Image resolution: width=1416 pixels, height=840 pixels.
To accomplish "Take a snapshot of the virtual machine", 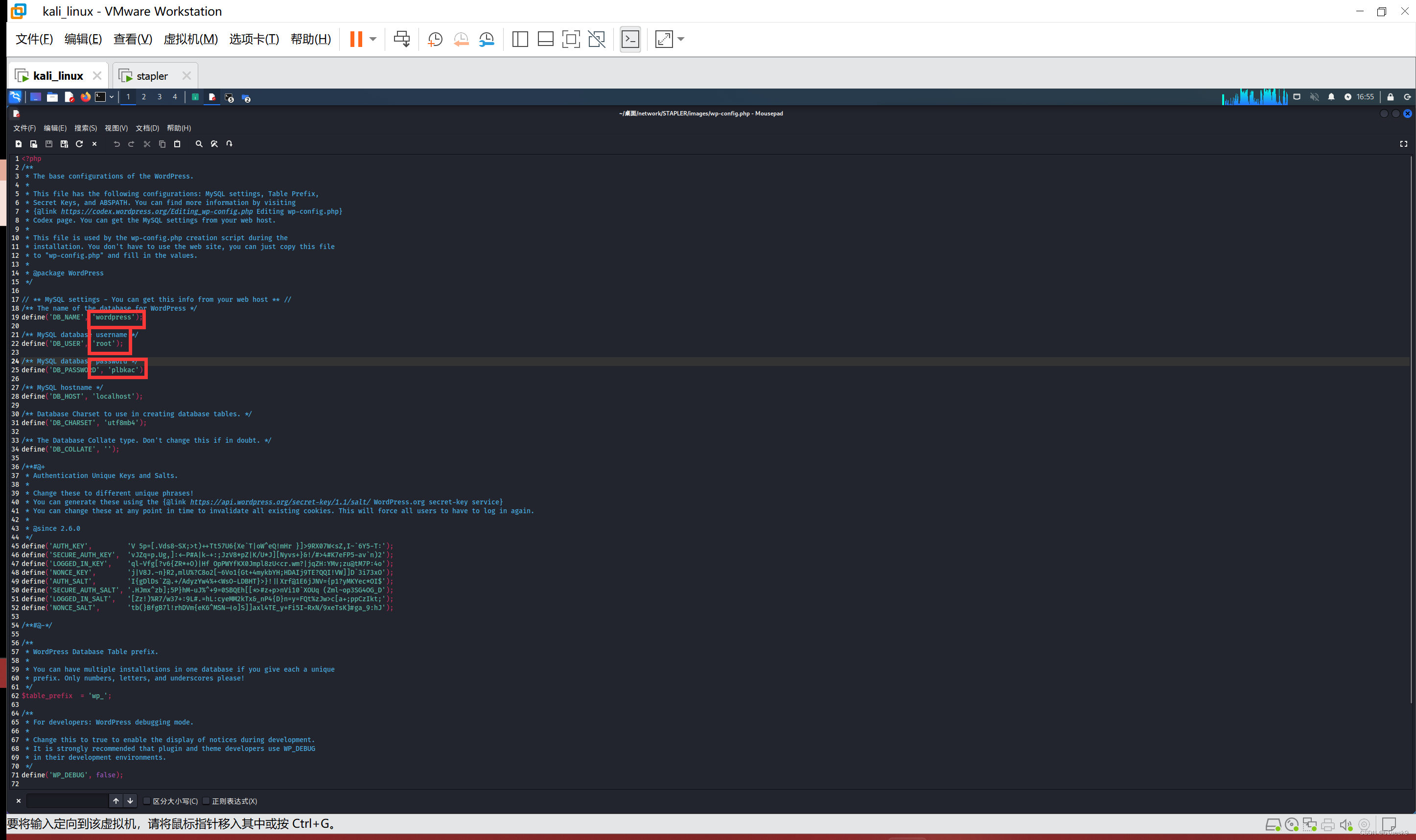I will tap(434, 39).
